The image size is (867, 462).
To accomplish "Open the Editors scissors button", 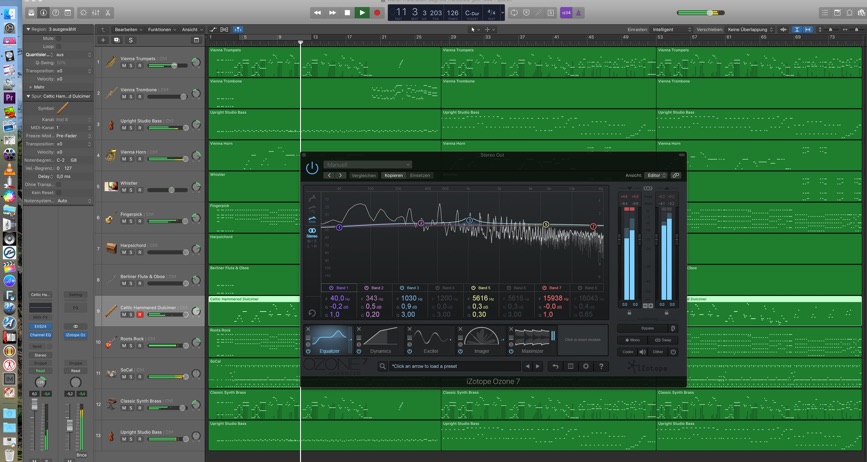I will click(108, 12).
